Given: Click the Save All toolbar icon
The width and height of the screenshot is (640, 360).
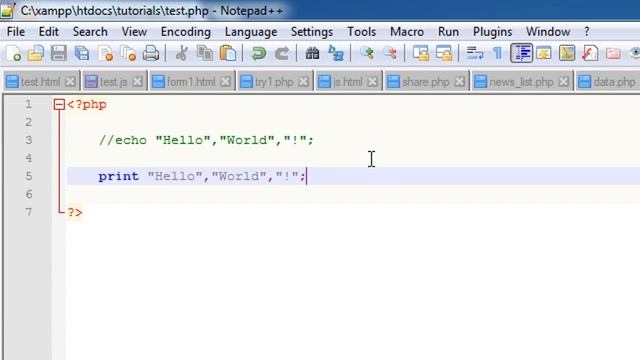Looking at the screenshot, I should [82, 53].
